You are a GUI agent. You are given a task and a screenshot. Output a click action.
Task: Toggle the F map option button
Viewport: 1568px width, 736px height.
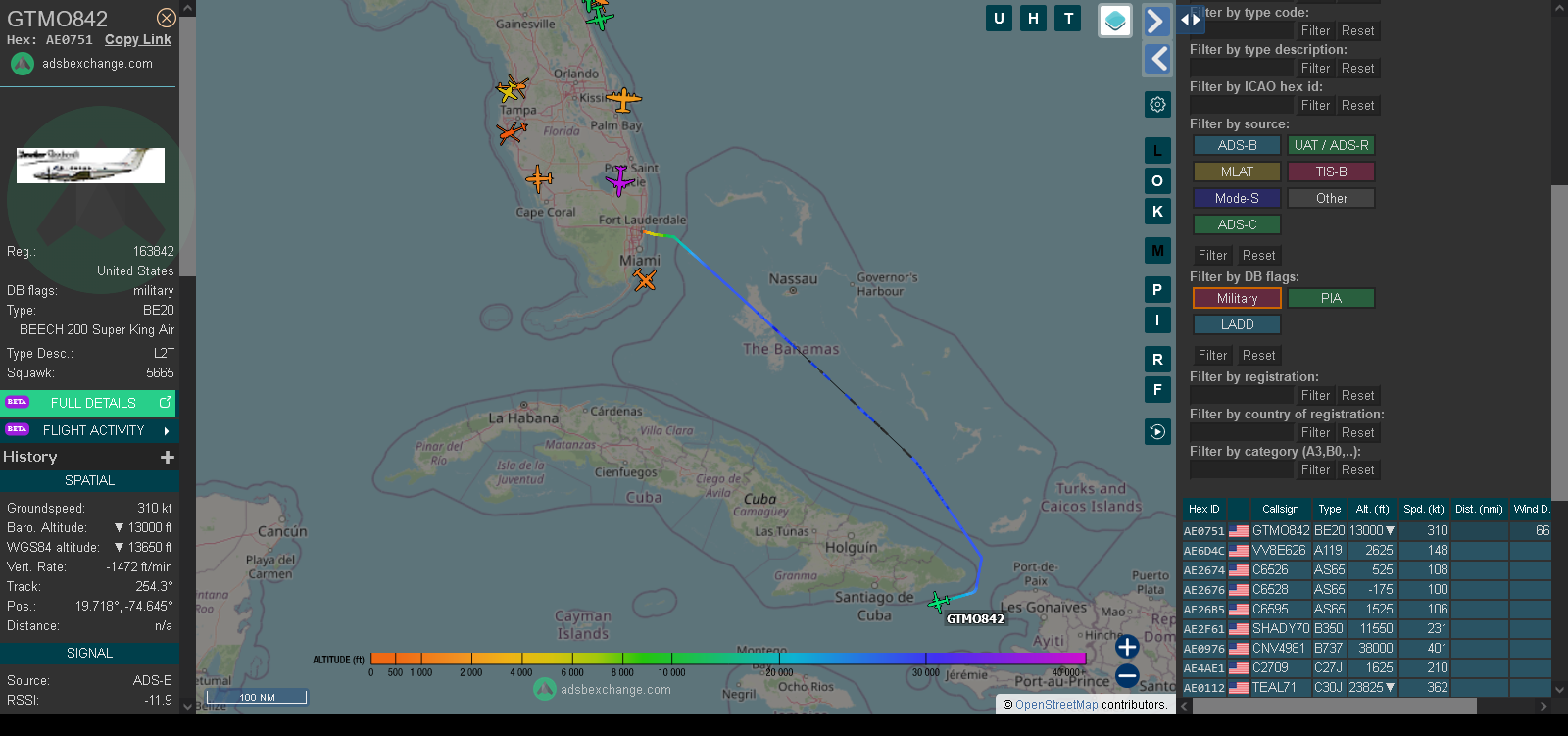tap(1157, 390)
